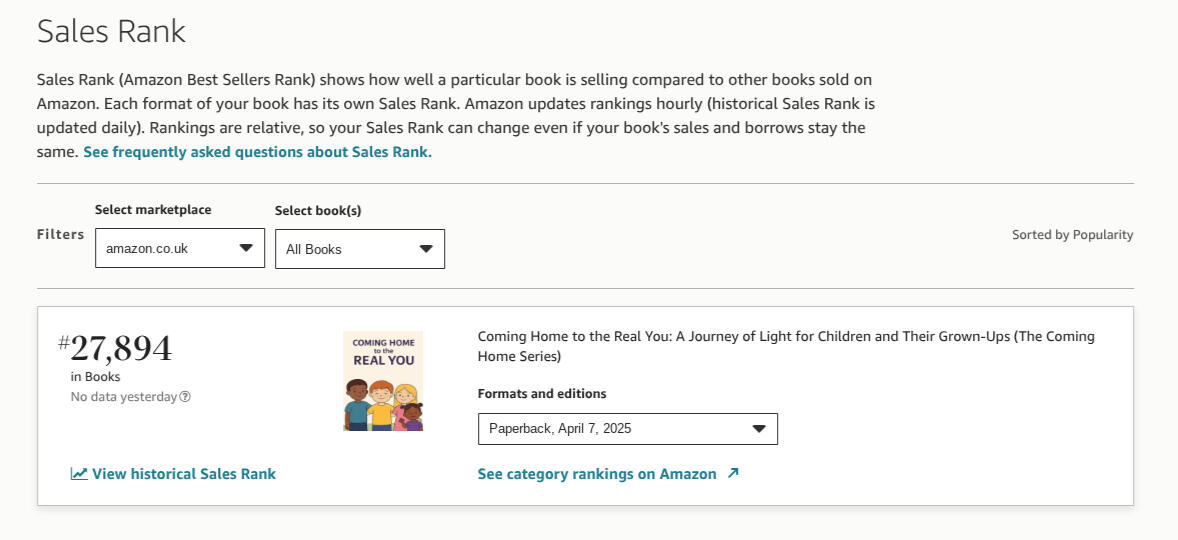This screenshot has height=540, width=1178.
Task: Click the arrow on the Paperback format dropdown
Action: click(x=759, y=429)
